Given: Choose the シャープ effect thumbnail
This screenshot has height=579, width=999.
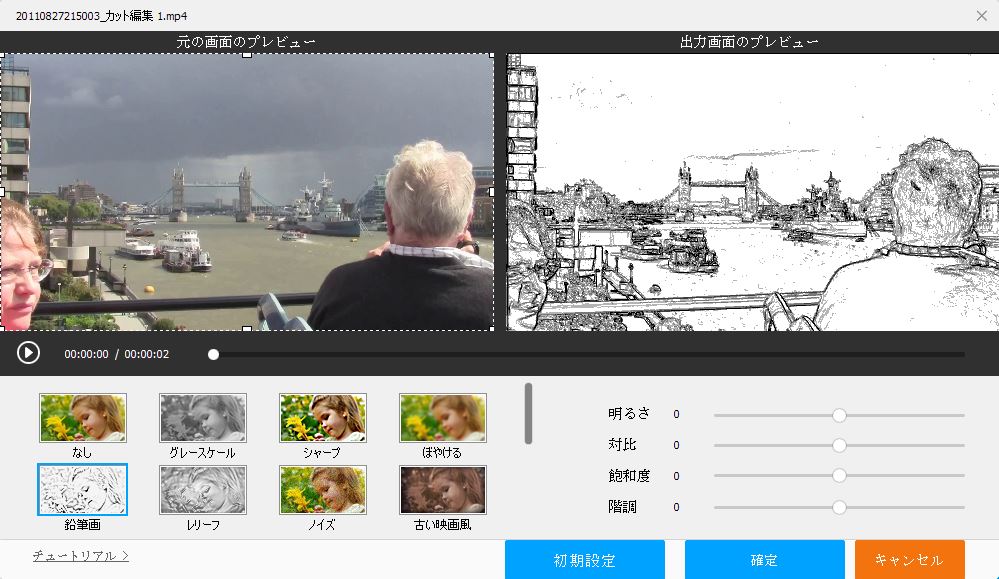Looking at the screenshot, I should pos(322,418).
